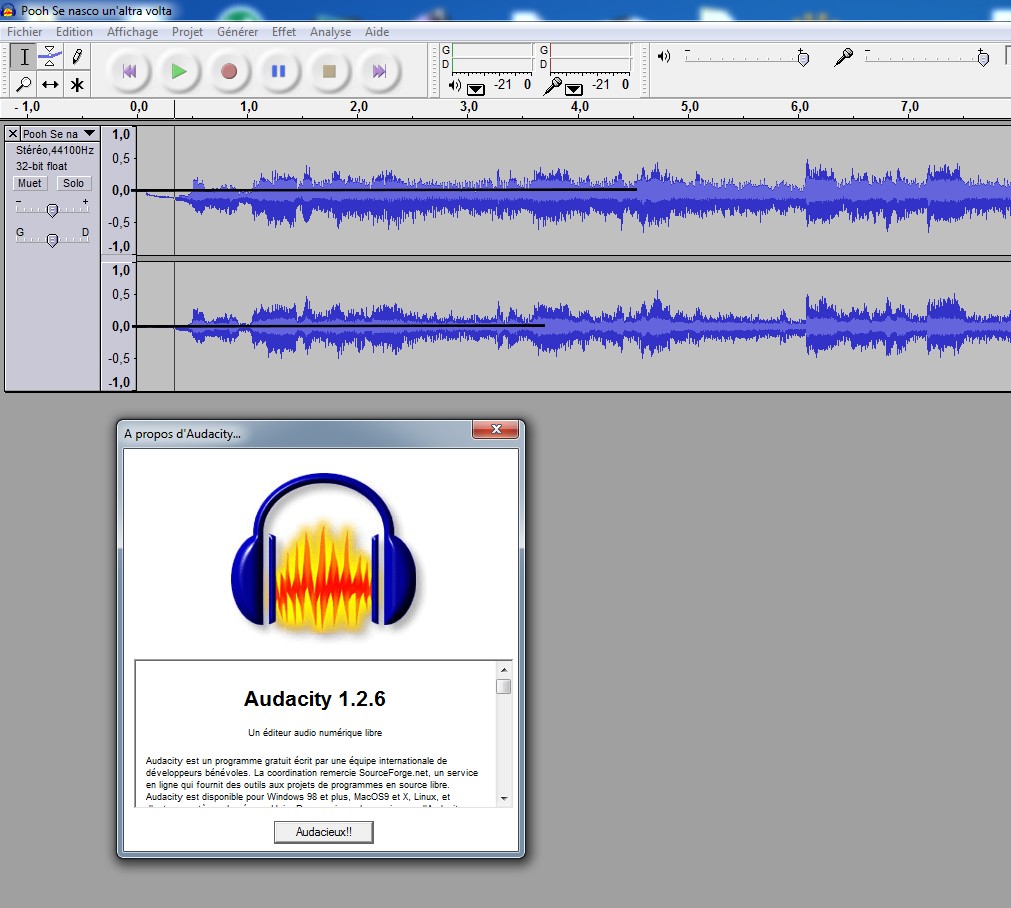Screen dimensions: 1011x908
Task: Select the Multi-tool asterisk icon
Action: (76, 84)
